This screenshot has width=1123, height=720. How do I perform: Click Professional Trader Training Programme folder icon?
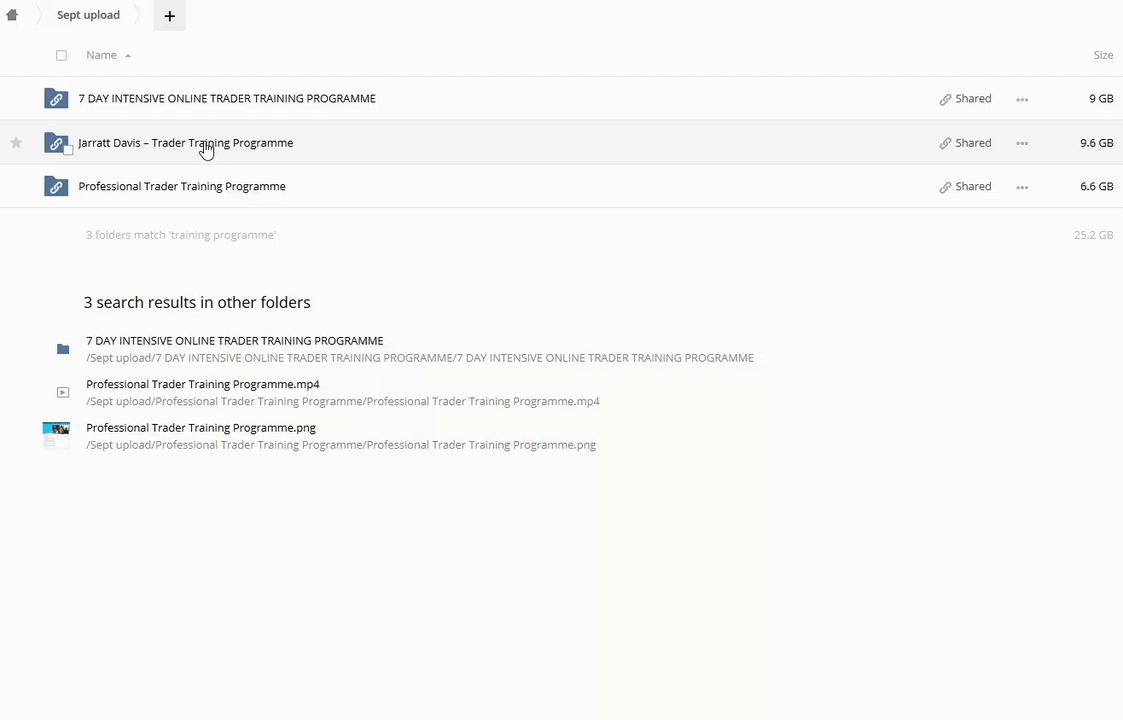pos(56,187)
